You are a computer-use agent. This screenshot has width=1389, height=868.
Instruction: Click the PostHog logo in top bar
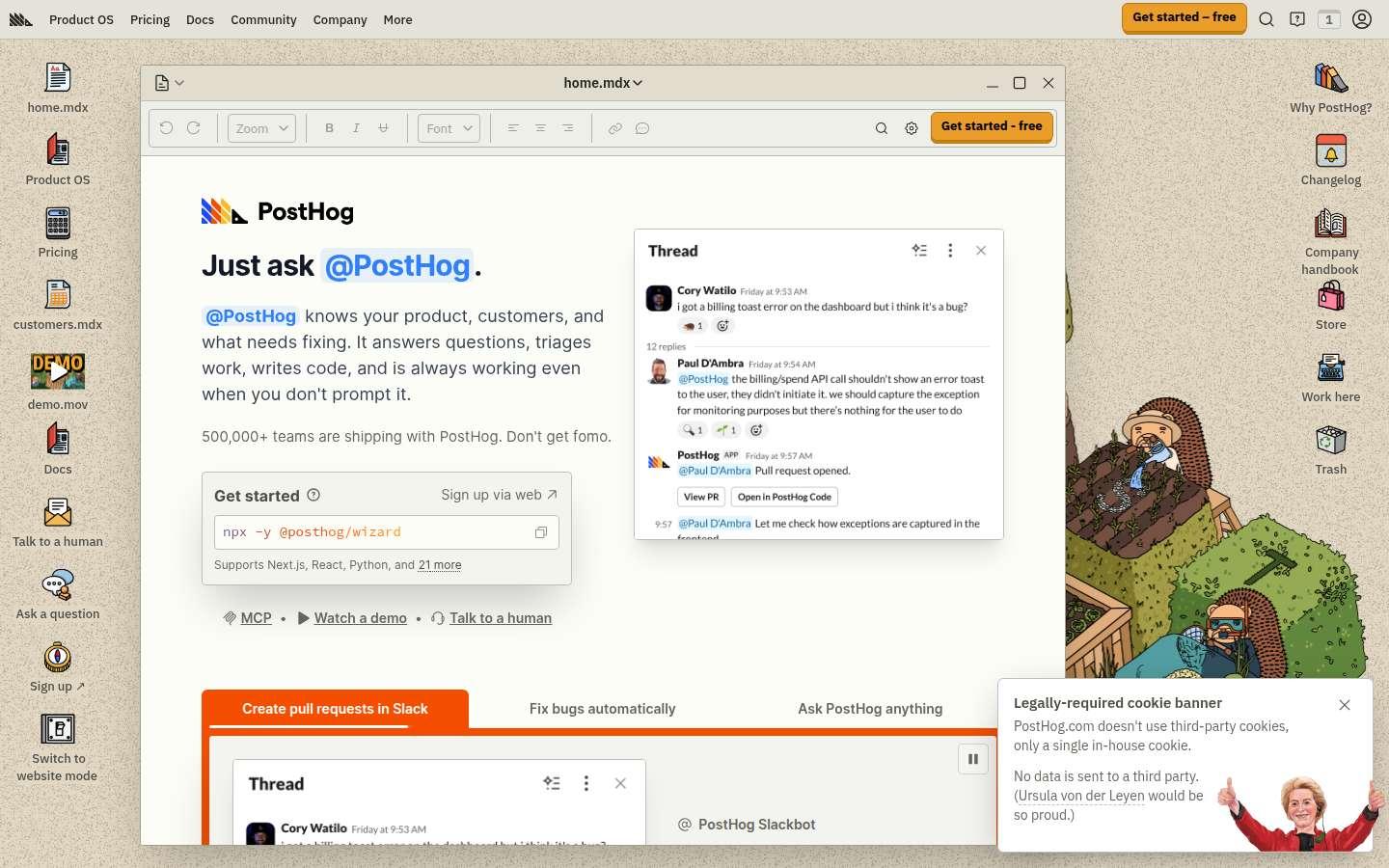pyautogui.click(x=21, y=19)
